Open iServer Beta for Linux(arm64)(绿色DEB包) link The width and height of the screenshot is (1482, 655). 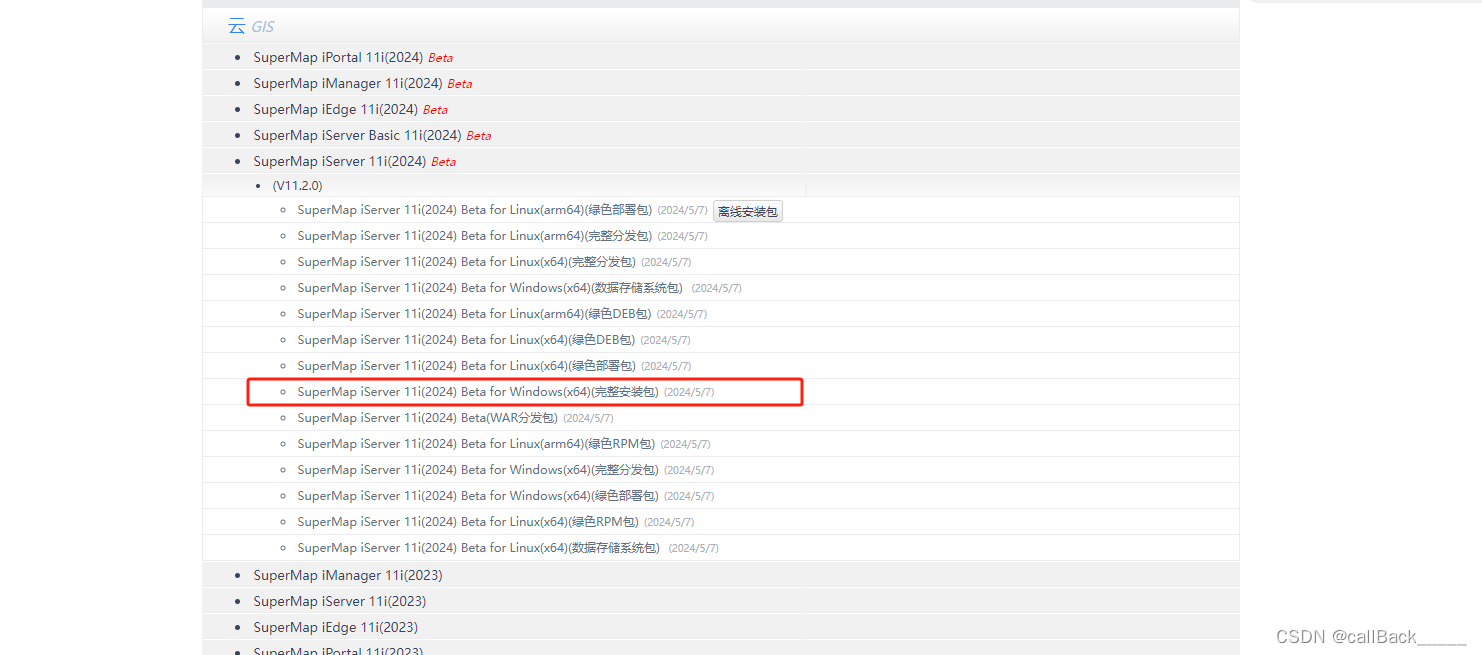[x=474, y=314]
